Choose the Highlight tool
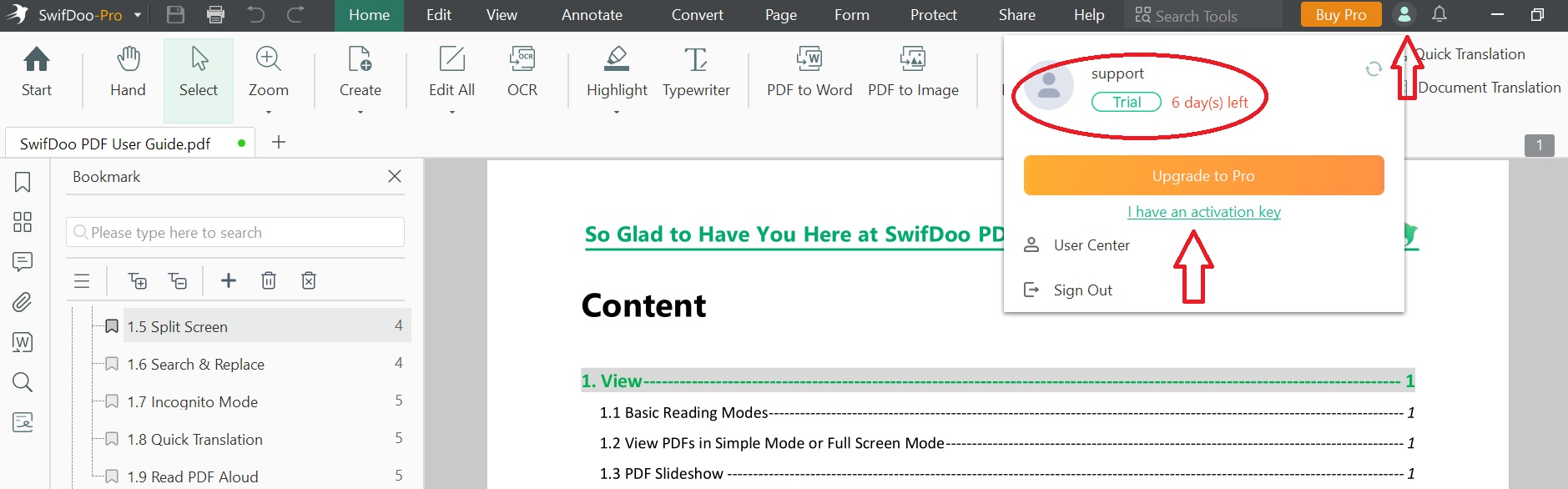Screen dimensions: 1568x489 tap(617, 72)
